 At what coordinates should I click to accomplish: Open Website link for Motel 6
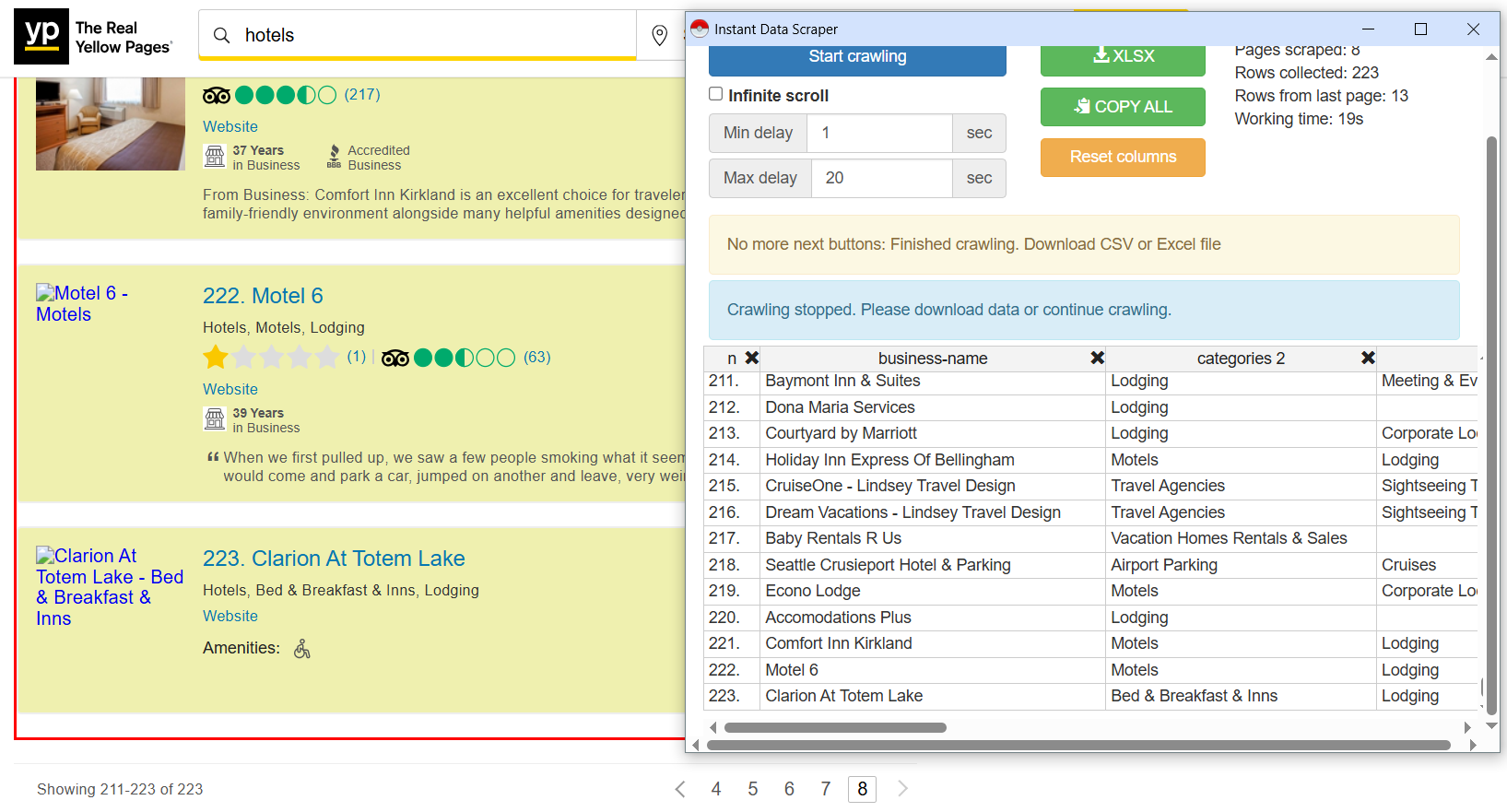(x=230, y=389)
